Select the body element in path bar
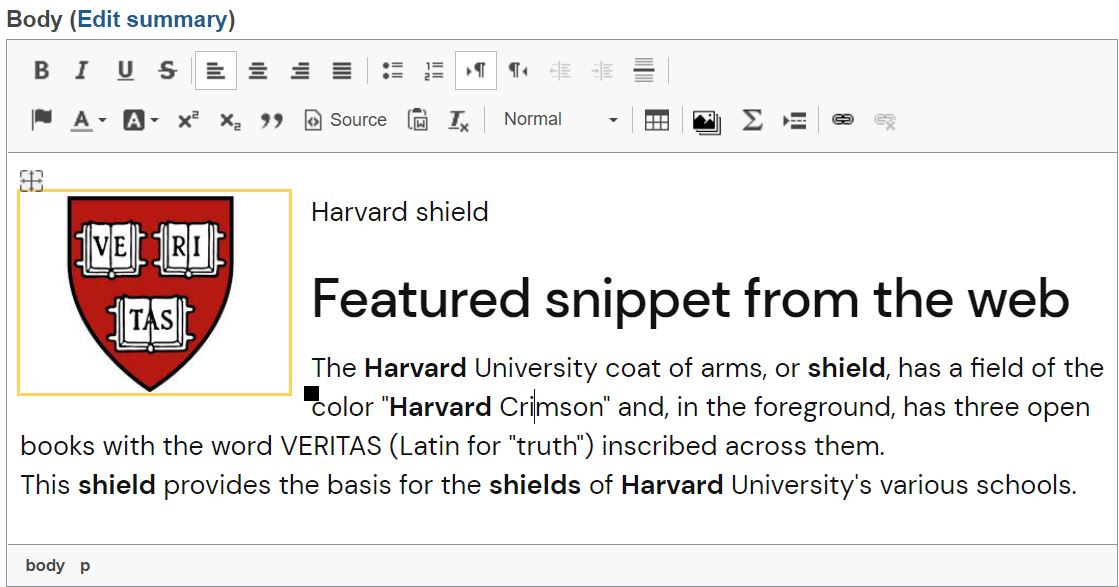 click(45, 566)
